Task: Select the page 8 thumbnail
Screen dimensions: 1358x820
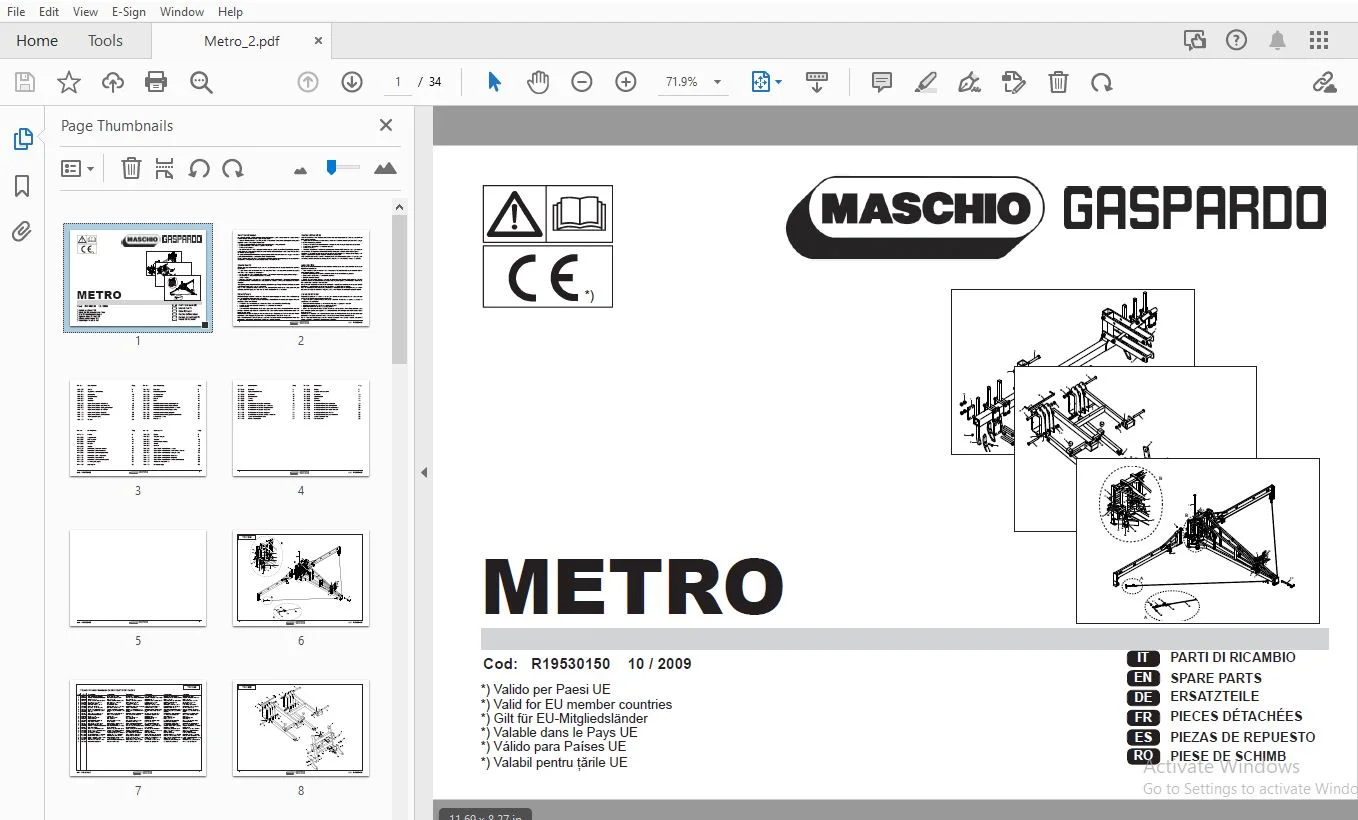Action: click(301, 728)
